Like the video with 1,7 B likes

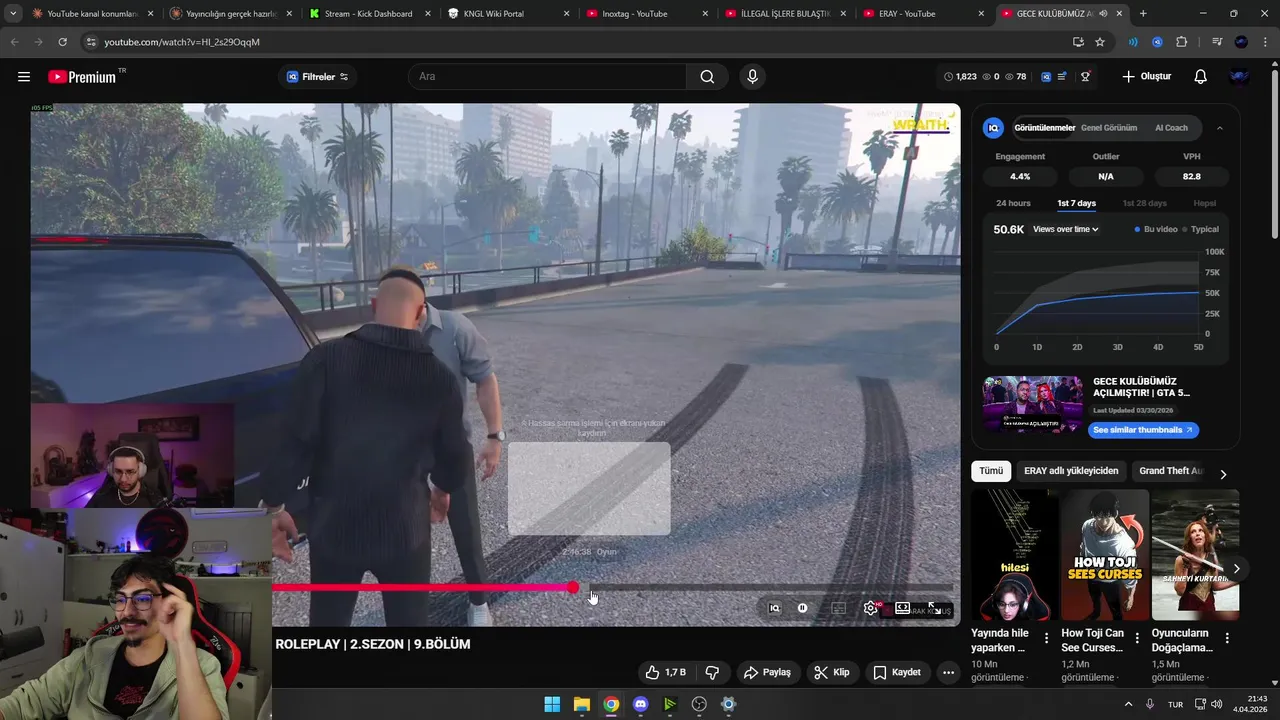pos(666,673)
